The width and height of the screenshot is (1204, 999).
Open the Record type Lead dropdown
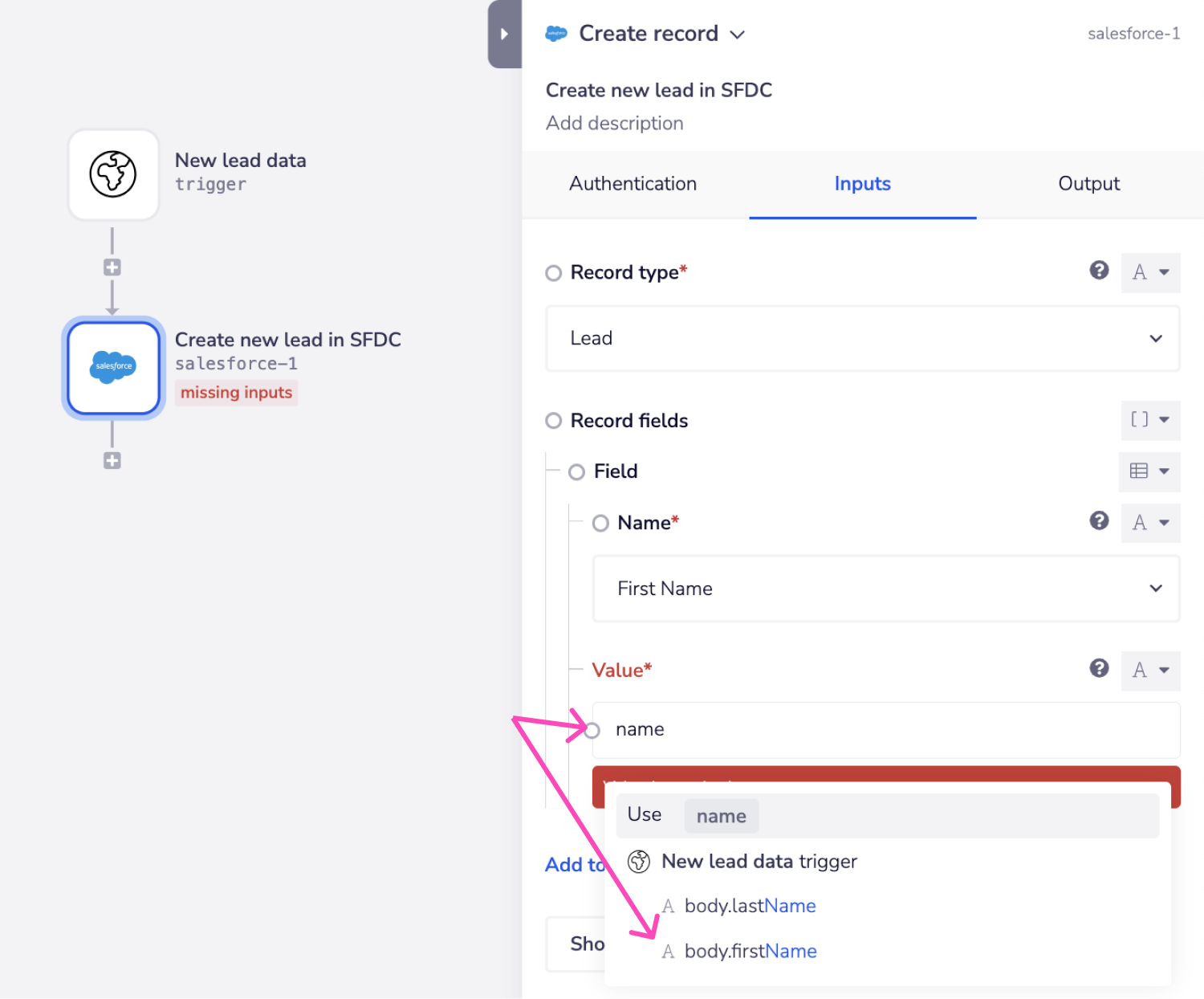[x=862, y=339]
